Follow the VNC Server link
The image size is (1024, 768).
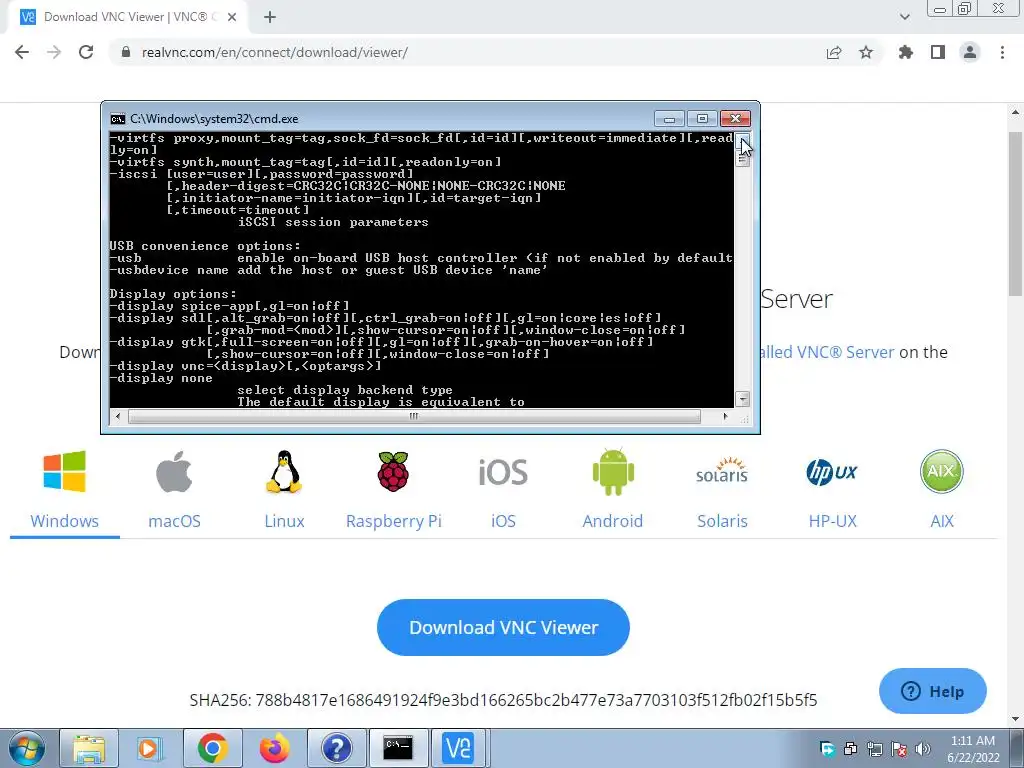(827, 352)
